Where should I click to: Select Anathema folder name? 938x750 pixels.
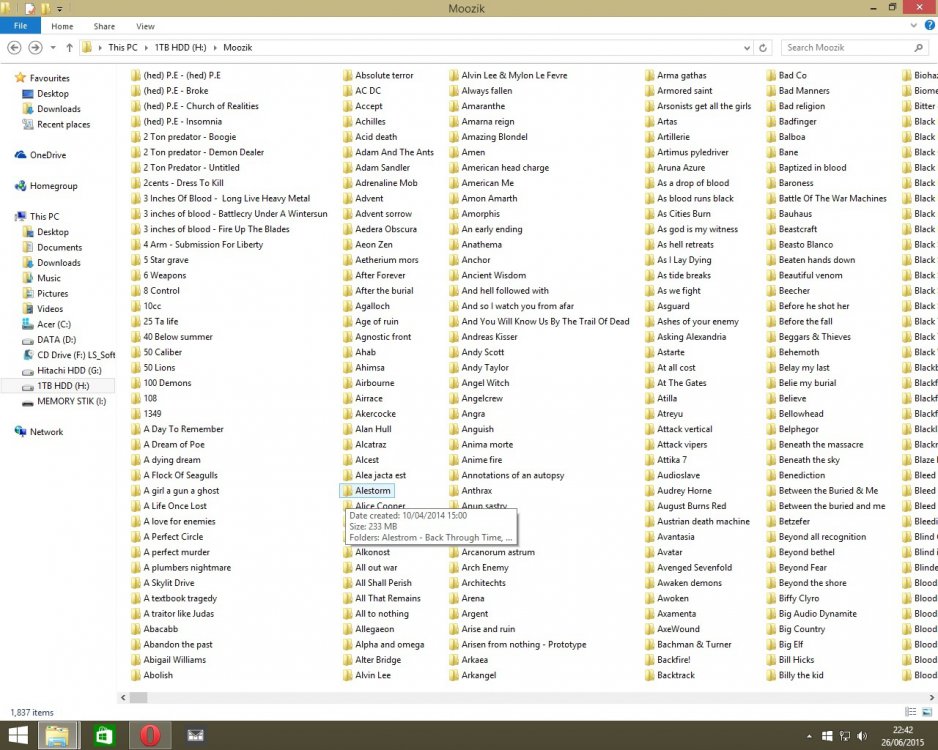tap(482, 245)
